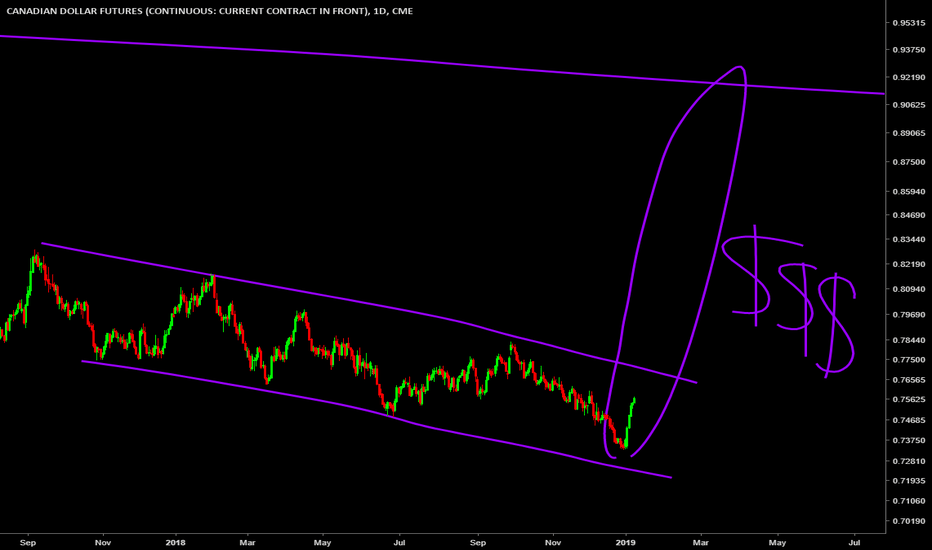Click the 0.84690 price scale value
Image resolution: width=932 pixels, height=550 pixels.
pos(909,215)
